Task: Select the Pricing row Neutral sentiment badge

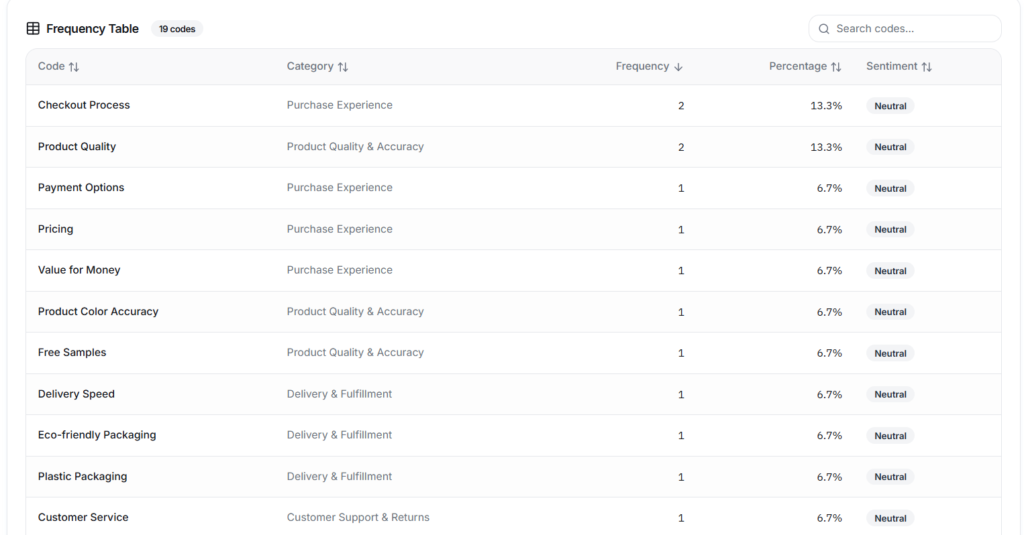Action: click(890, 230)
